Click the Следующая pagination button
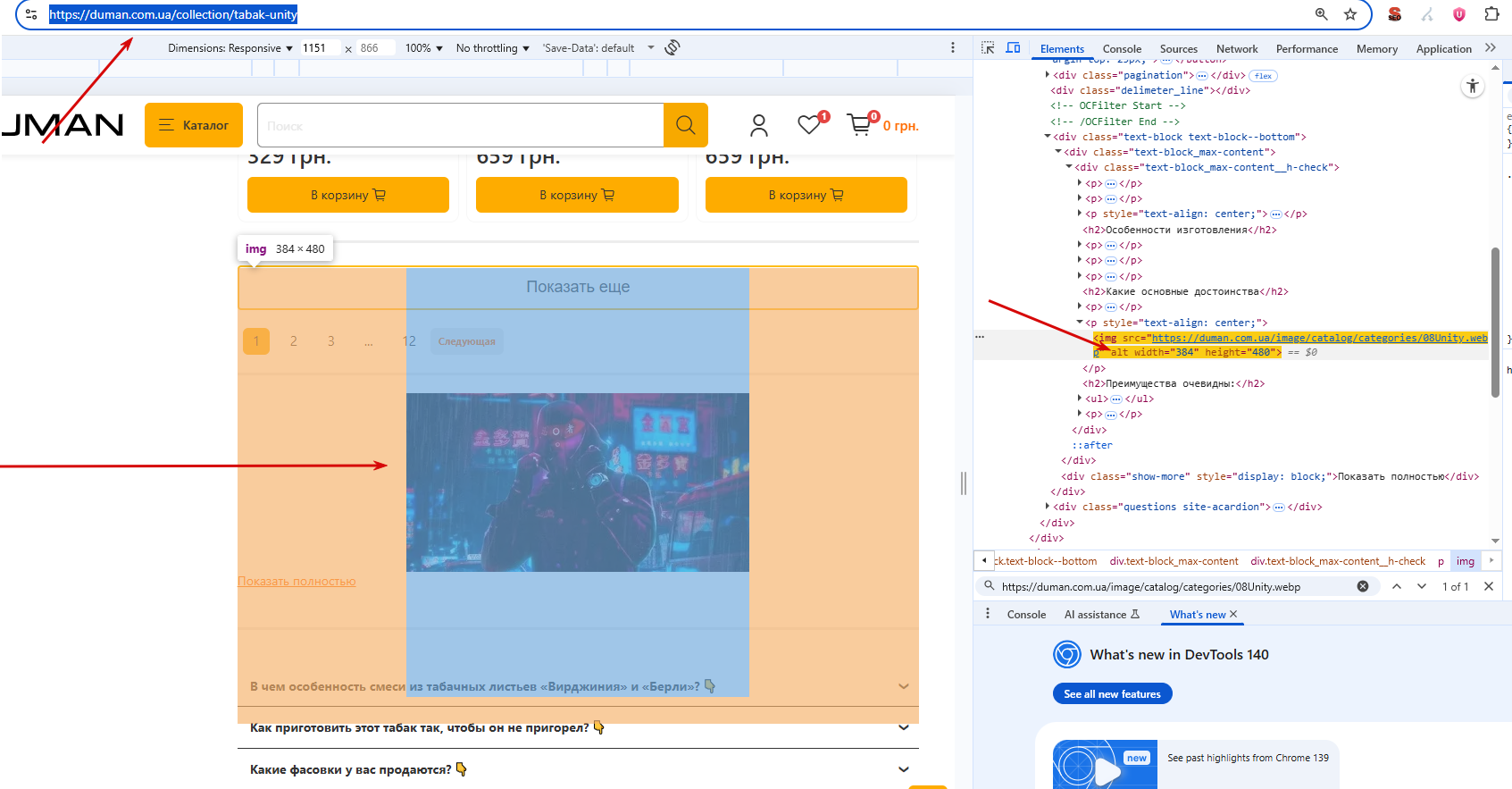The height and width of the screenshot is (789, 1512). point(467,341)
